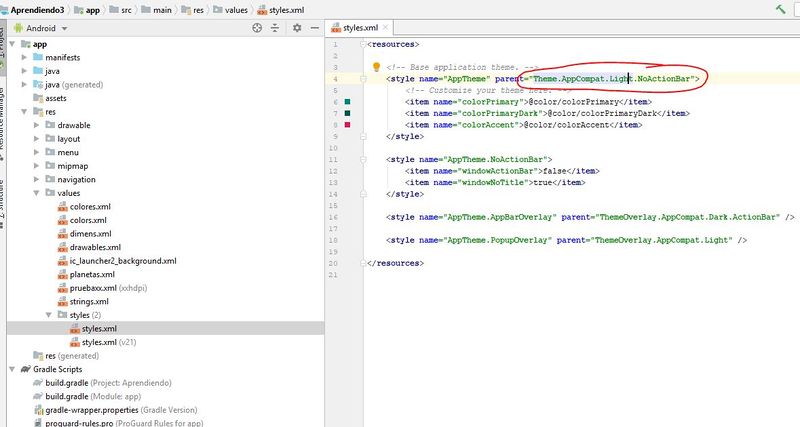Click colorPrimary green gutter swatch

point(347,102)
